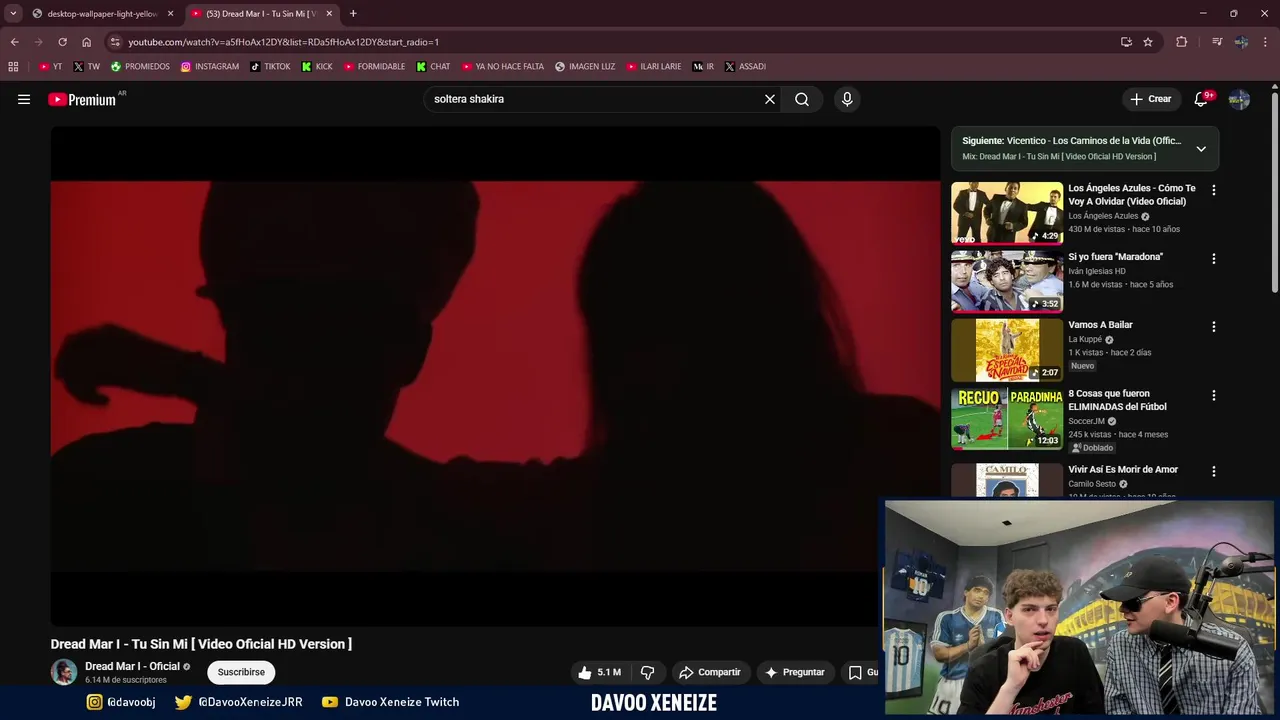Clear the search text with the X icon

coord(770,99)
